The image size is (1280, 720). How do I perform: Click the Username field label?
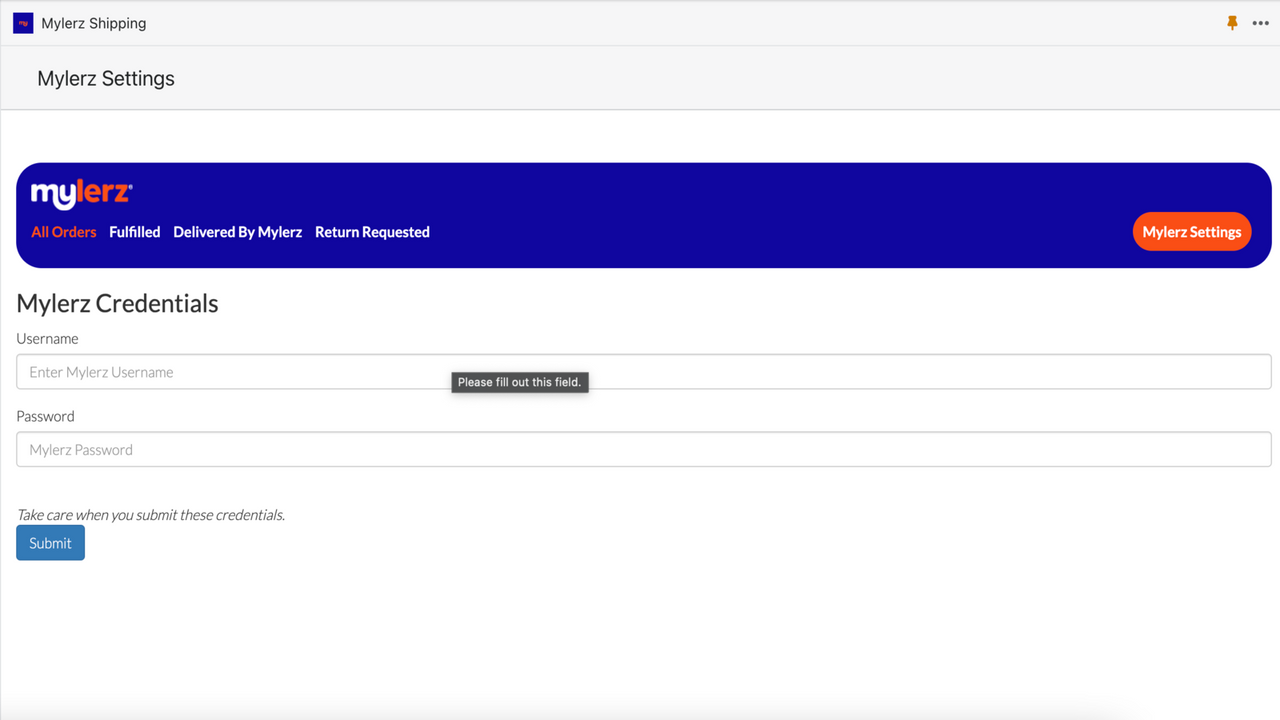point(47,338)
